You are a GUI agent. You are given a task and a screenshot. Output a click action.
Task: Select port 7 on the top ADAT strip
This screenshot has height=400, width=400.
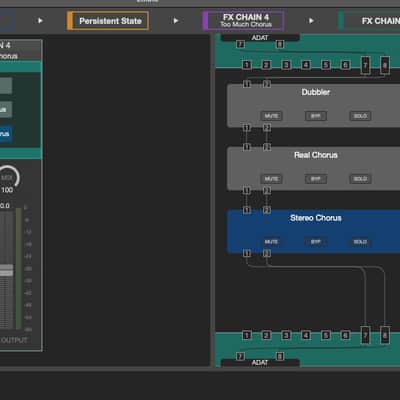(x=240, y=44)
